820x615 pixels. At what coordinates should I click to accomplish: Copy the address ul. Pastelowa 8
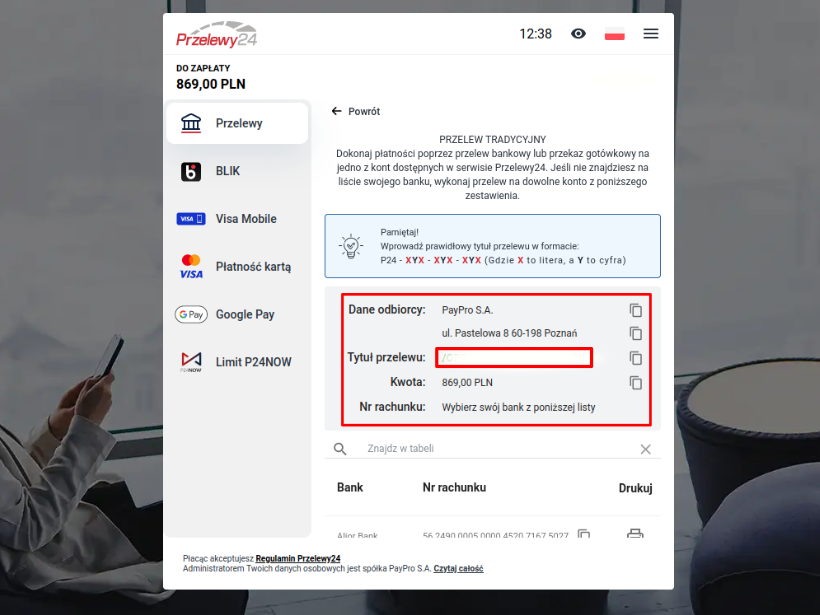pyautogui.click(x=635, y=333)
